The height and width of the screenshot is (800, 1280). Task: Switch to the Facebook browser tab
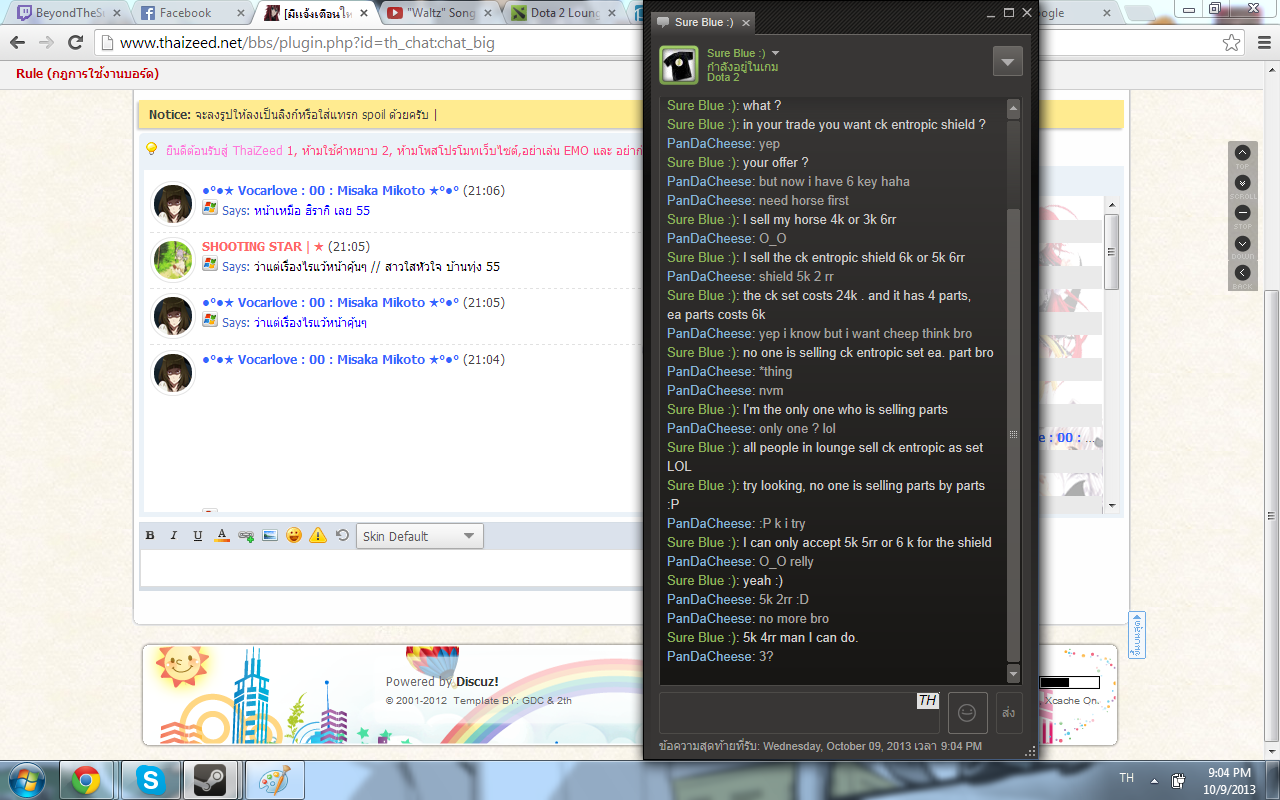point(192,13)
